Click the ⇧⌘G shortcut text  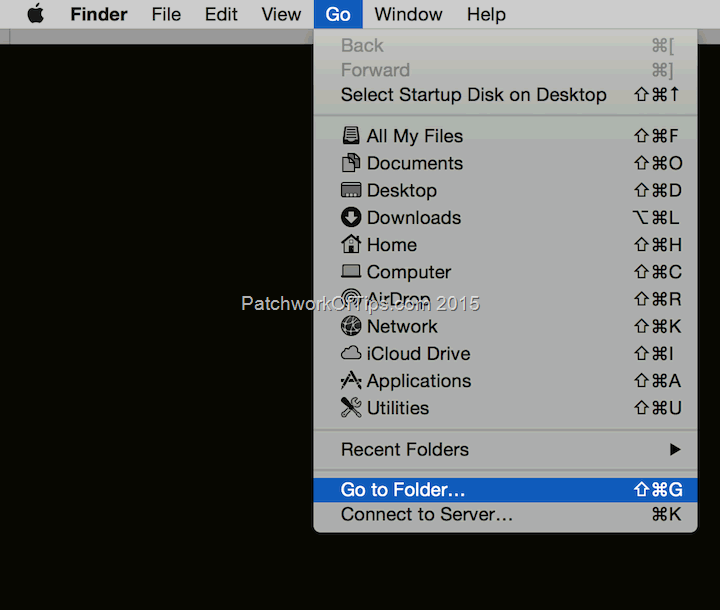pyautogui.click(x=658, y=490)
